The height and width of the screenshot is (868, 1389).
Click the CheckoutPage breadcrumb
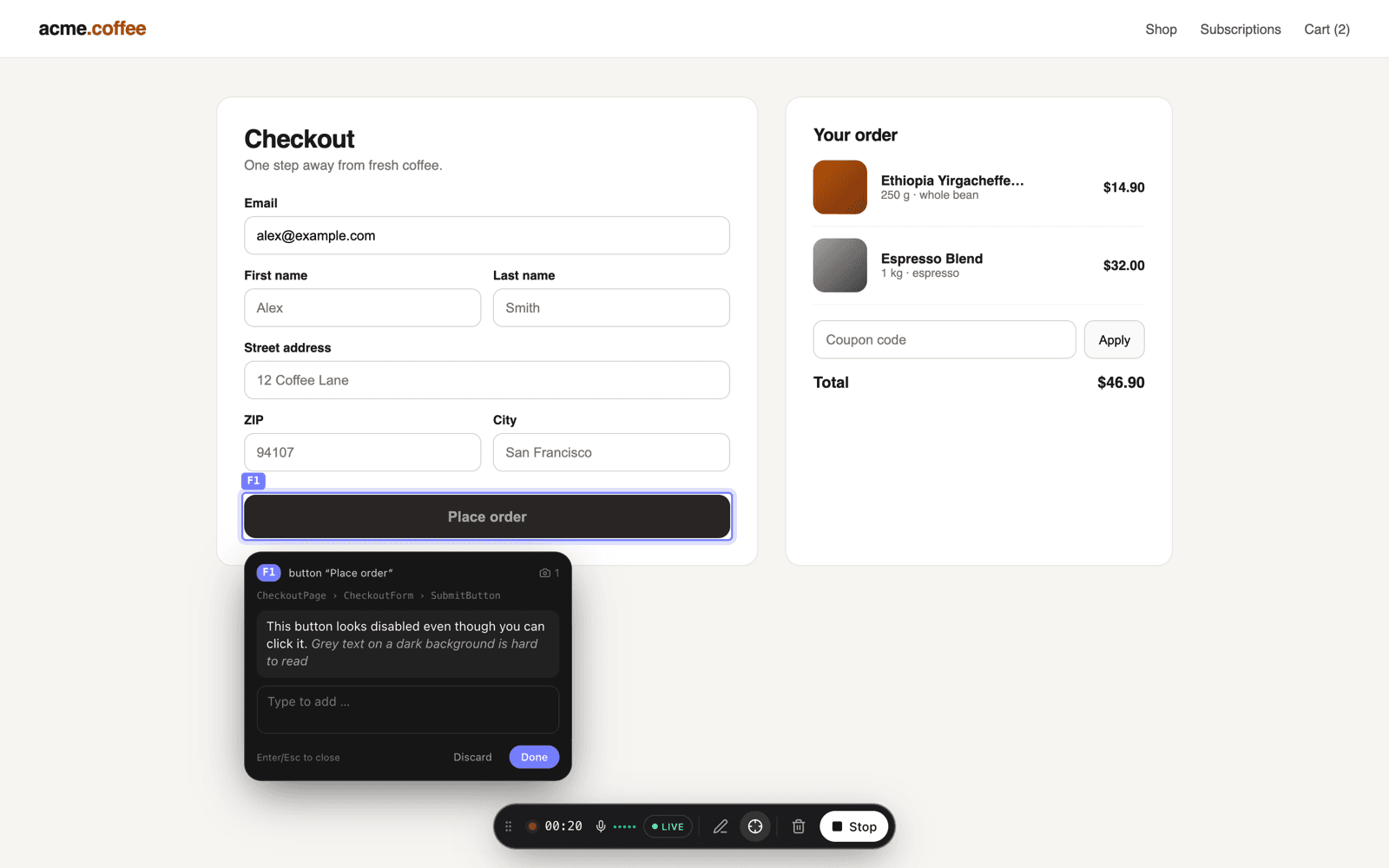tap(292, 595)
